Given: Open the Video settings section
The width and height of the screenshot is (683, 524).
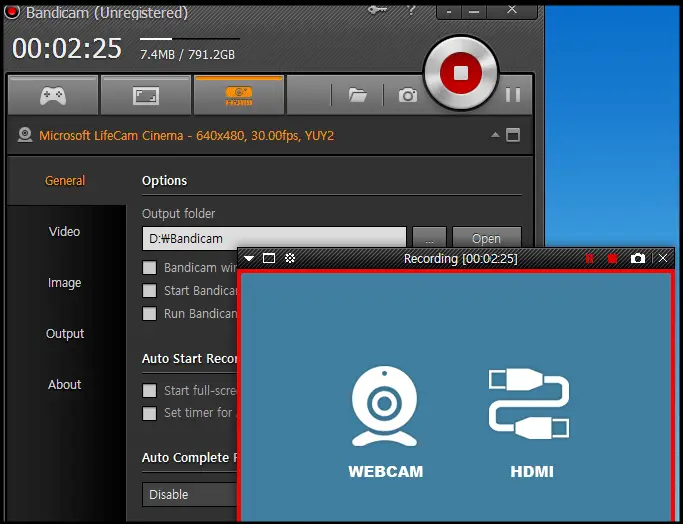Looking at the screenshot, I should [64, 231].
